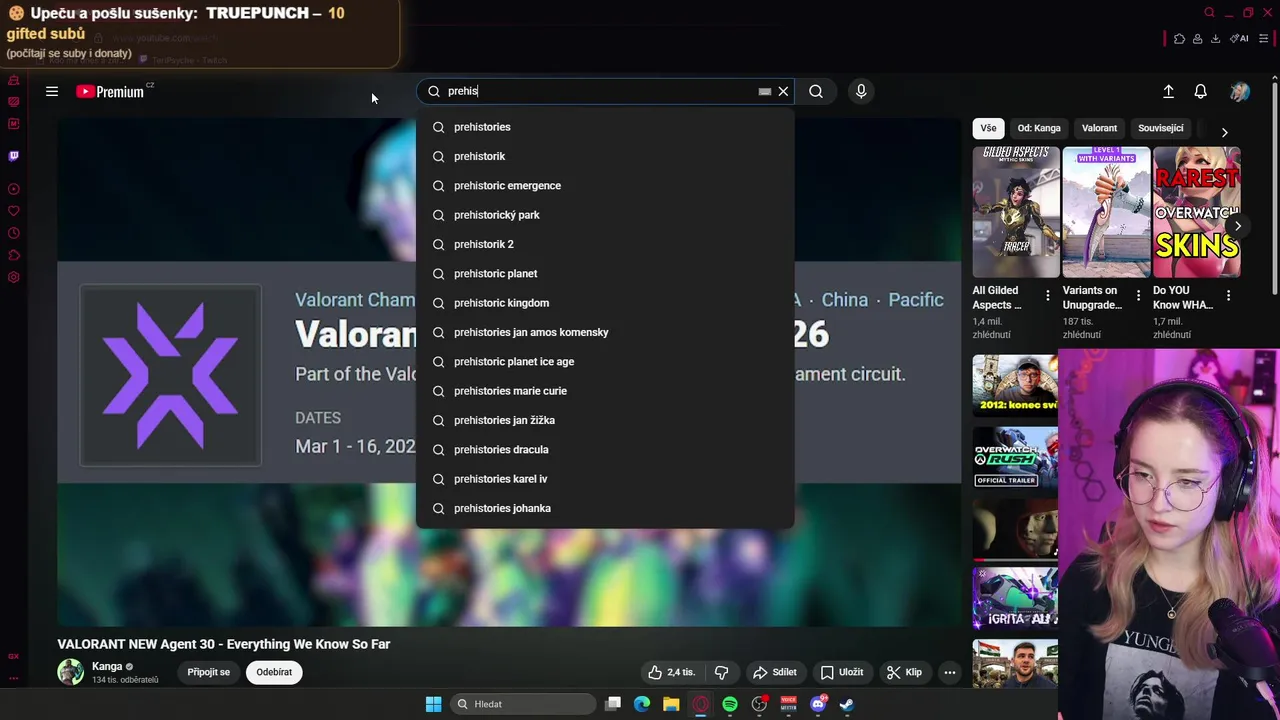Click the 'Klip' clip button
Image resolution: width=1280 pixels, height=720 pixels.
coord(904,672)
